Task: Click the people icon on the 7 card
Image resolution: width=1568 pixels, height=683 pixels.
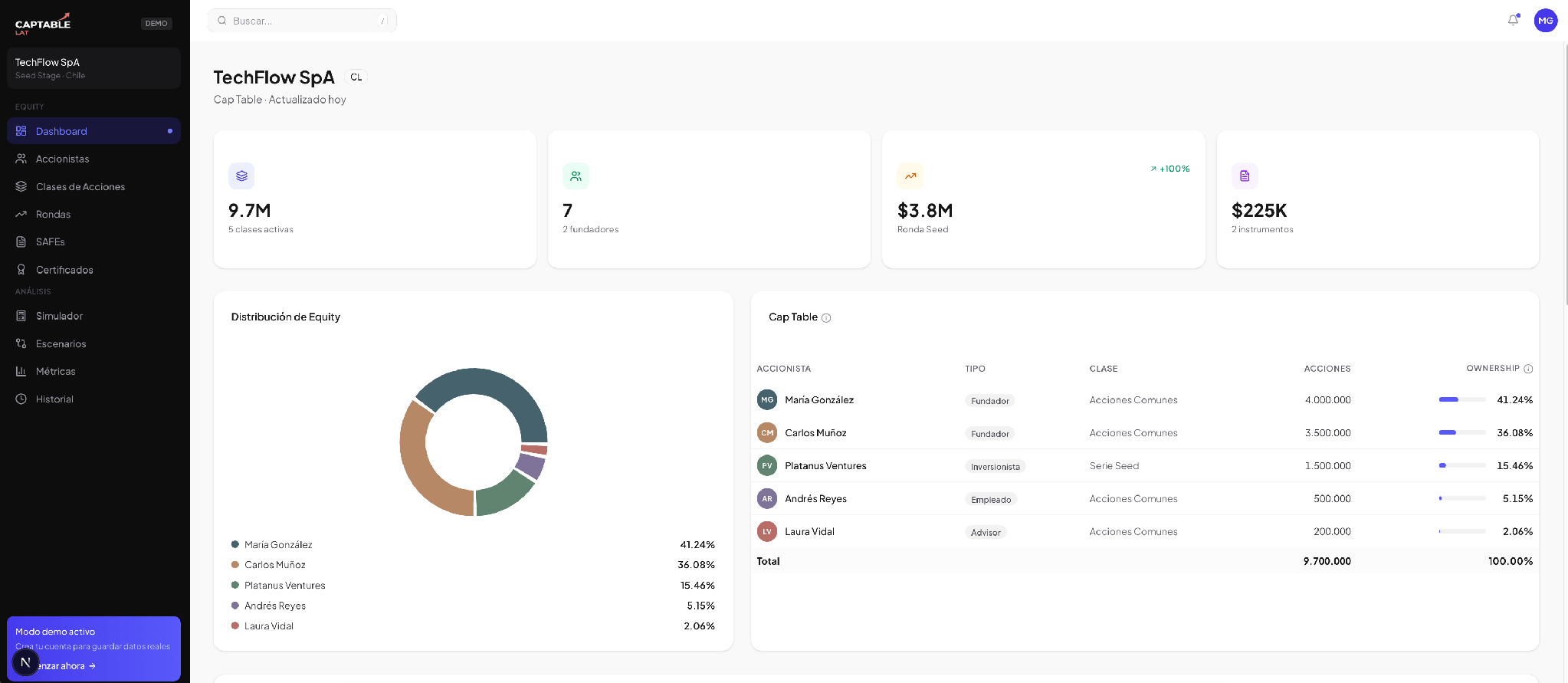Action: coord(576,176)
